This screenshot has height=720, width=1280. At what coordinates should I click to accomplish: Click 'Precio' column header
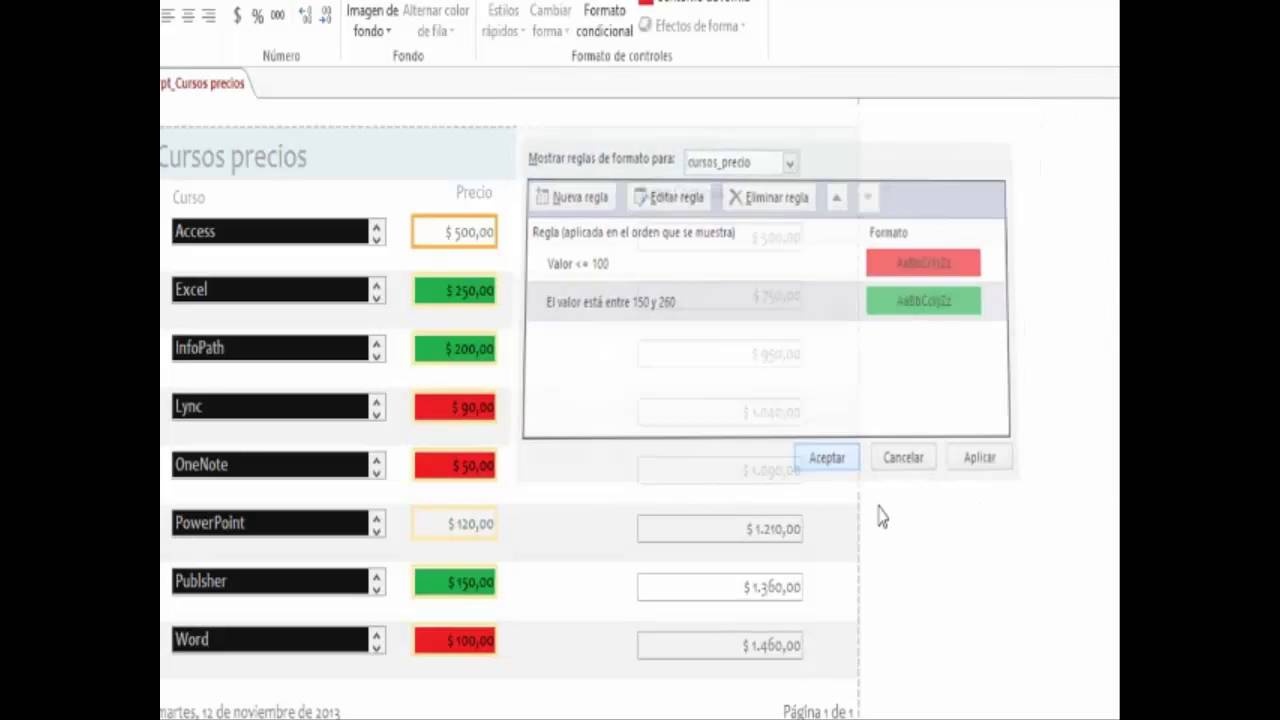(x=474, y=193)
